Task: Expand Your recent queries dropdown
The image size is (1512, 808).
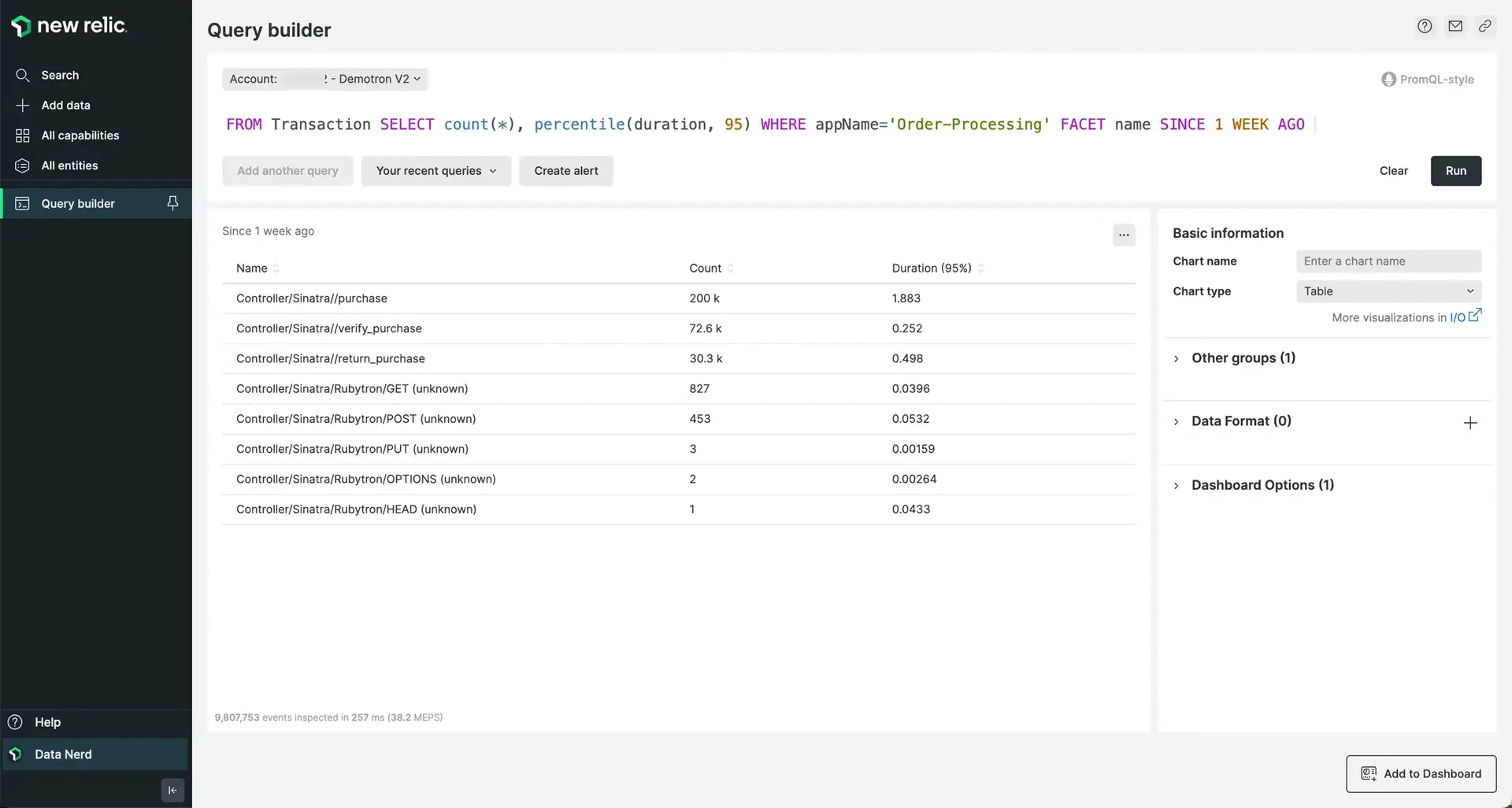Action: point(435,171)
